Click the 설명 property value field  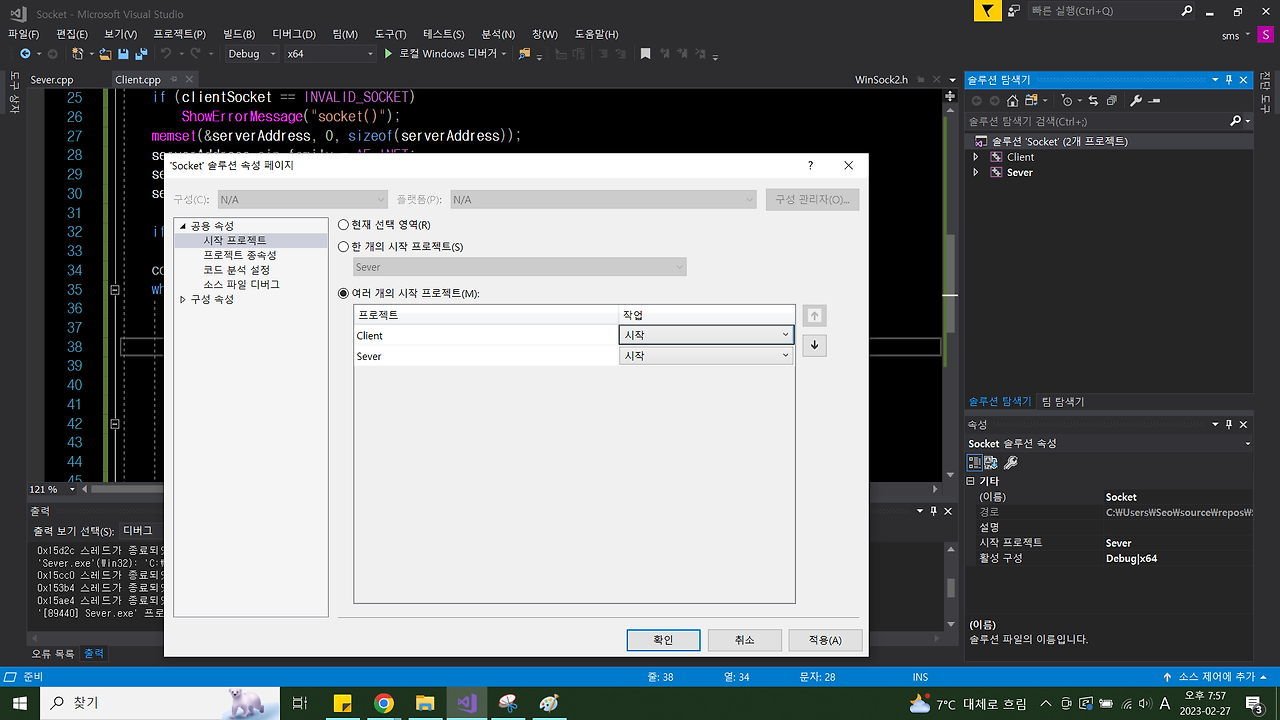1178,527
